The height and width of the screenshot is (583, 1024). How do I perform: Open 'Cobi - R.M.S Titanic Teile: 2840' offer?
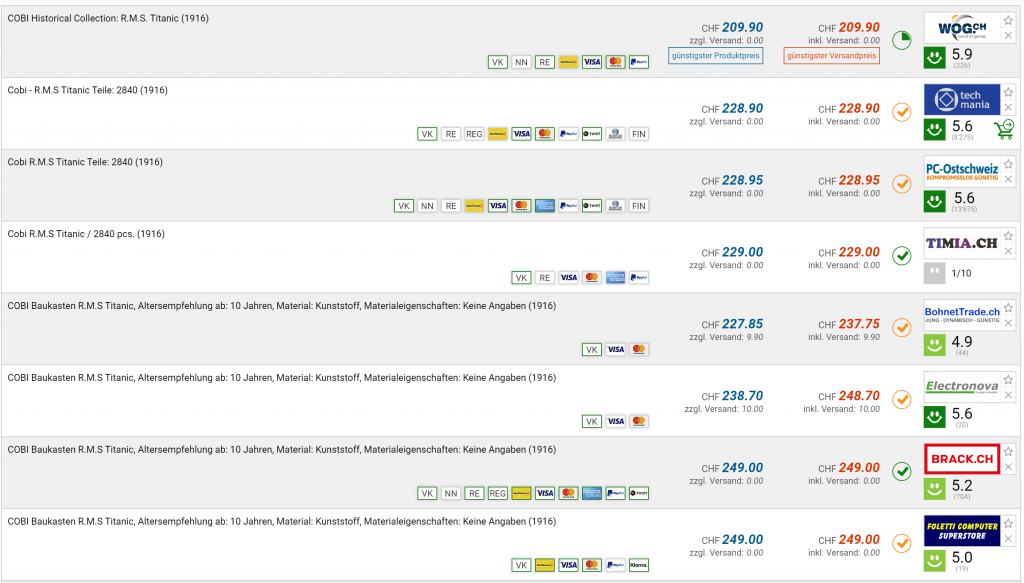click(88, 90)
